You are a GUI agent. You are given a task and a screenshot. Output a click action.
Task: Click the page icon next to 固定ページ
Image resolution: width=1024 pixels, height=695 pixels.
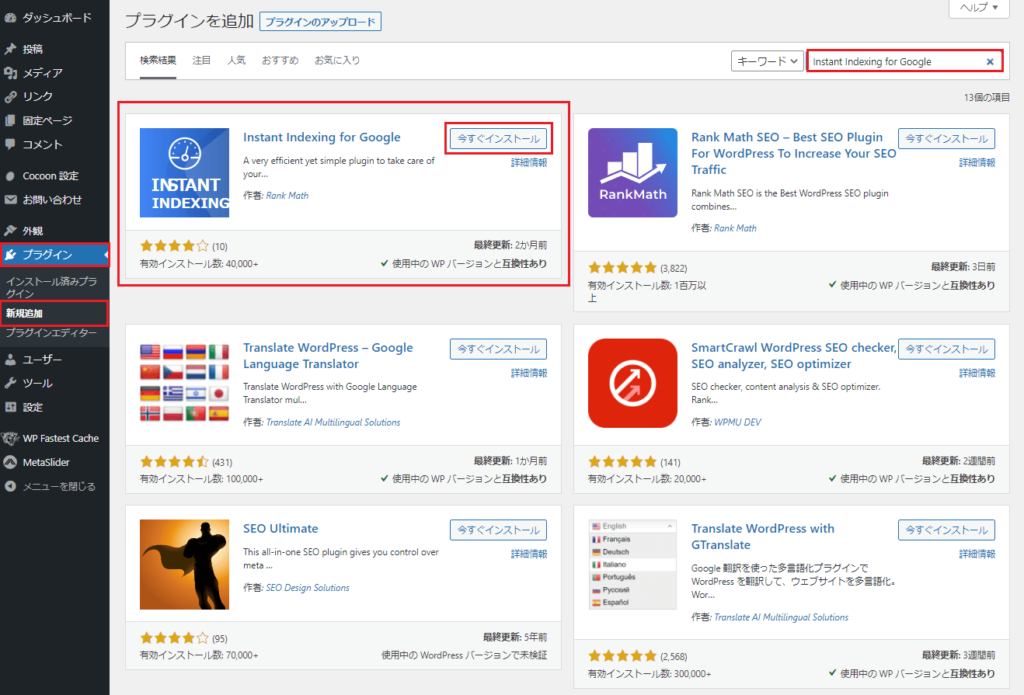click(x=10, y=120)
